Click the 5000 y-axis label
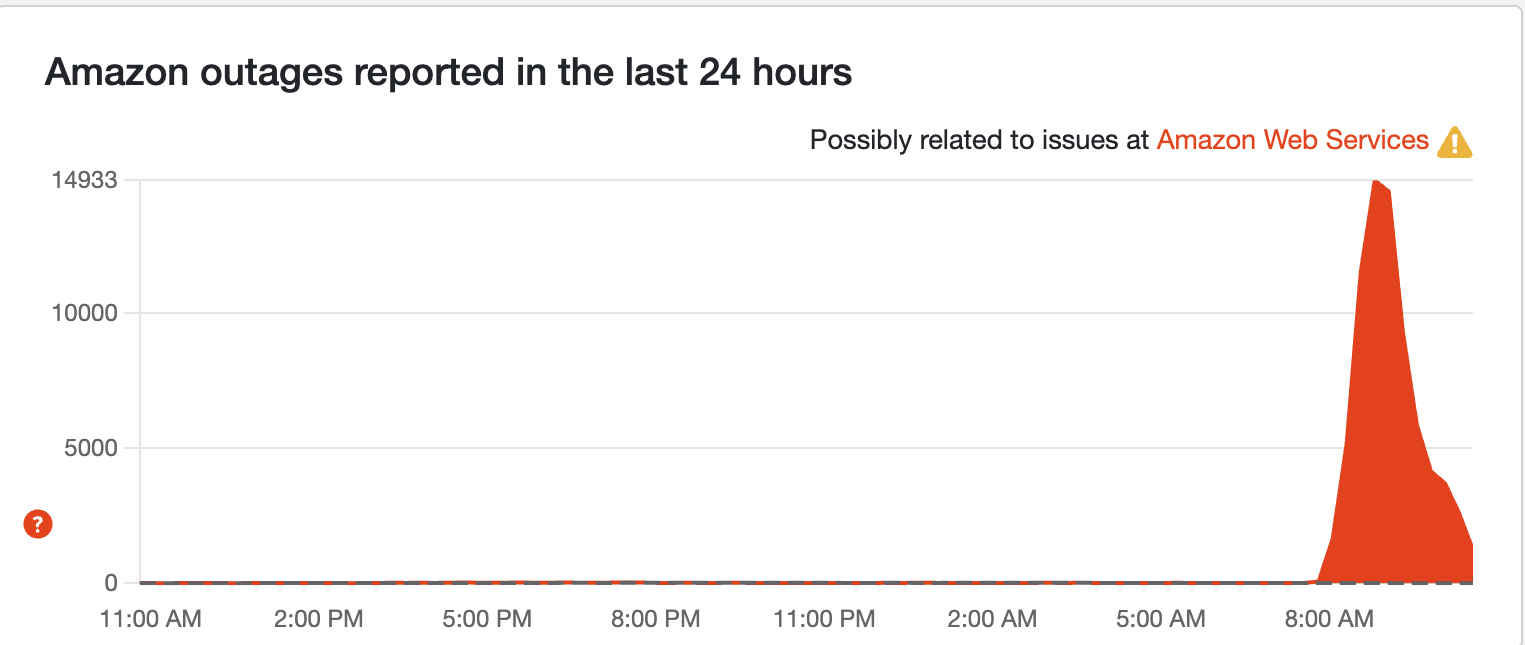The image size is (1525, 645). (91, 448)
